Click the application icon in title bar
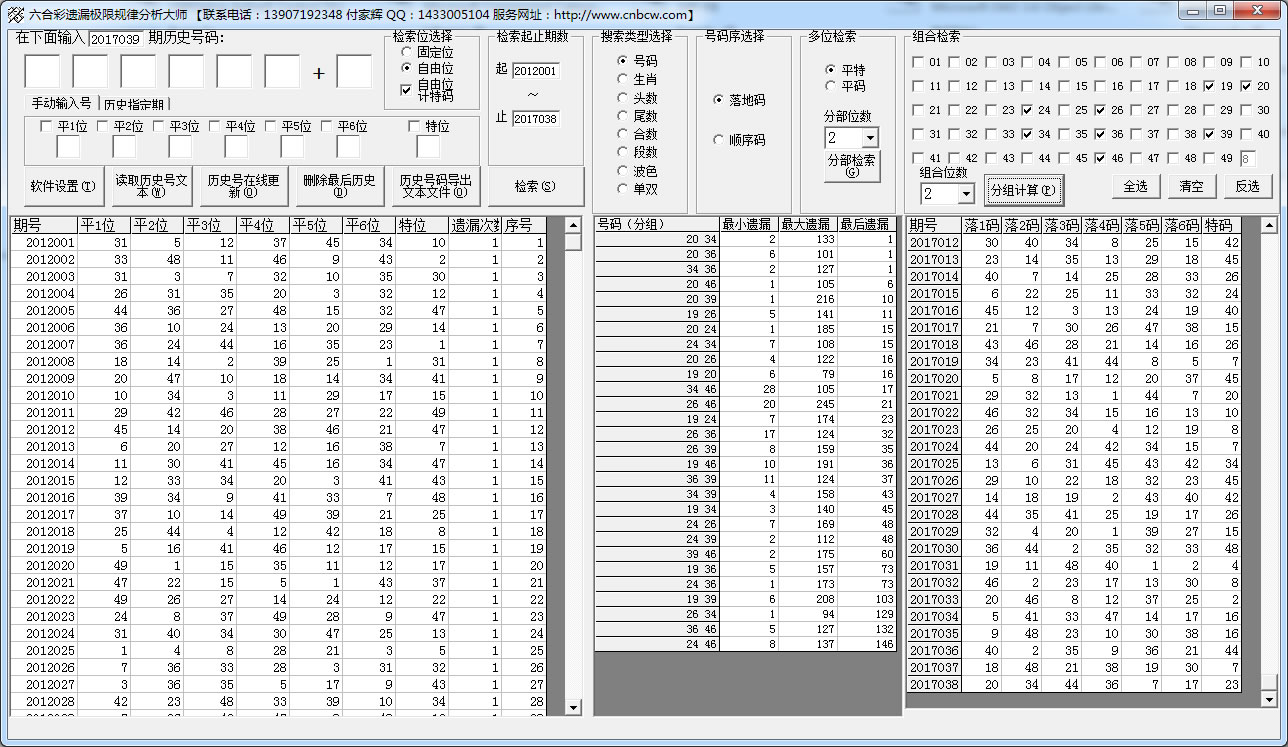 [15, 14]
